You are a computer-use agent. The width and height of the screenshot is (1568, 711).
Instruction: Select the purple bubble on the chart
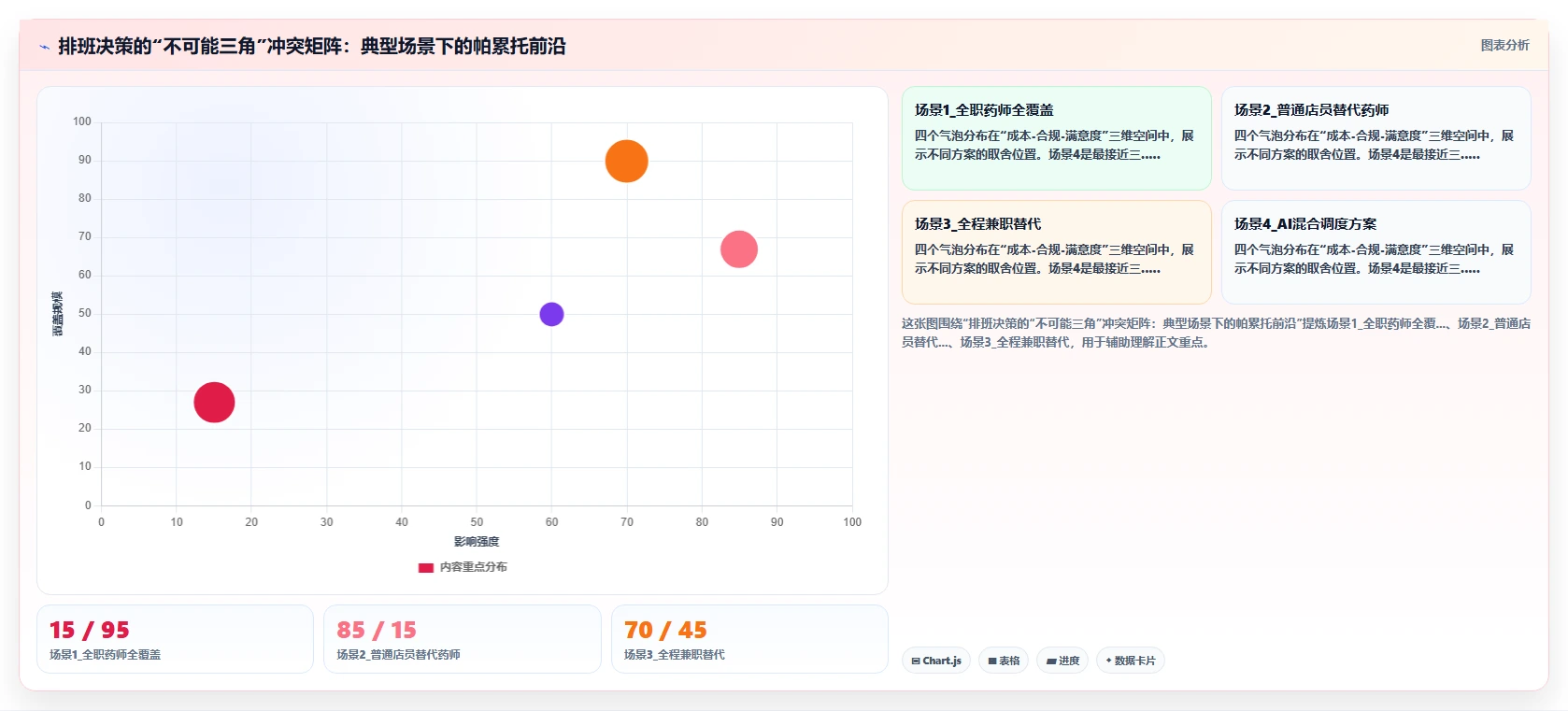point(551,314)
